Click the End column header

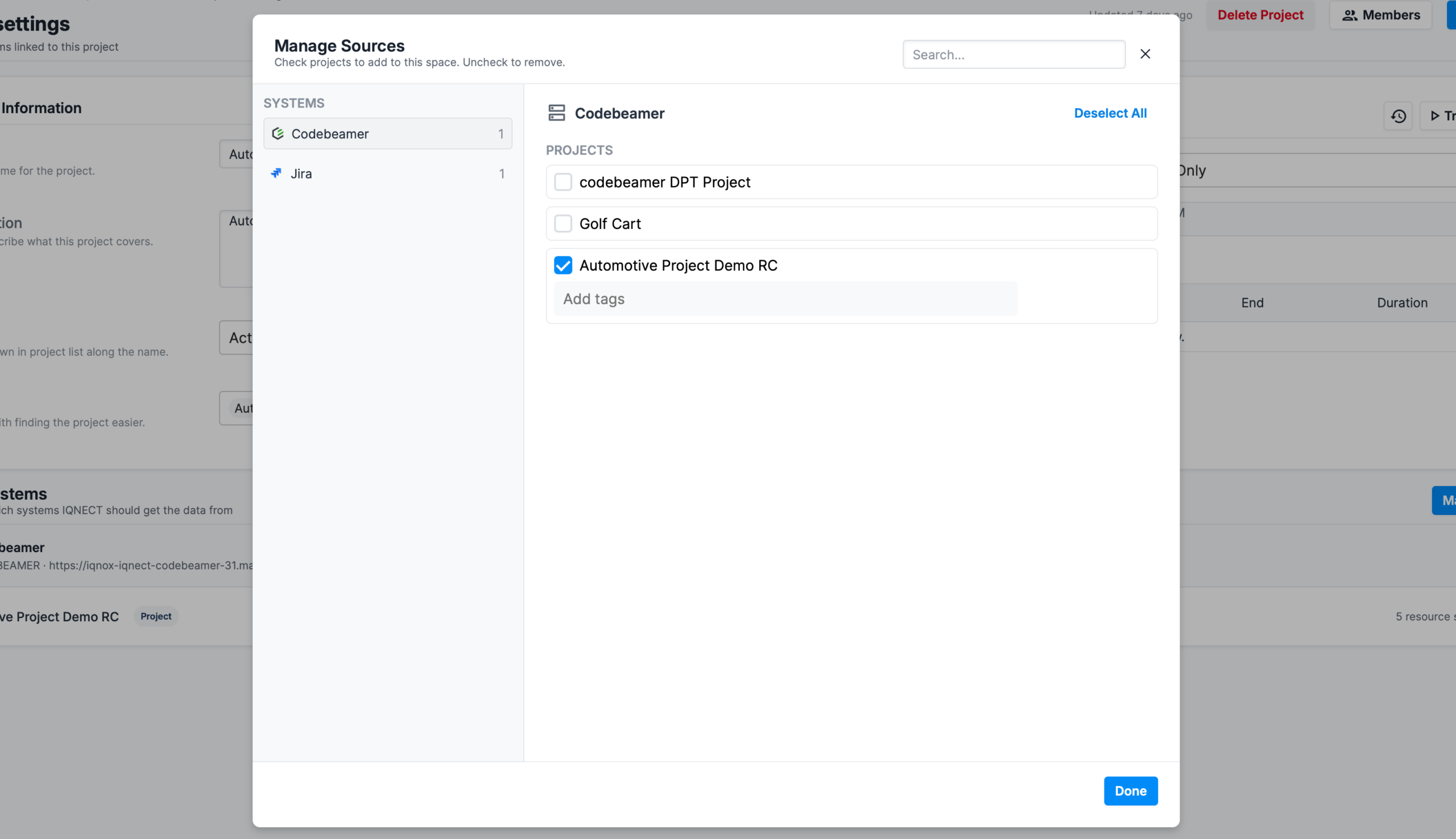[1252, 302]
